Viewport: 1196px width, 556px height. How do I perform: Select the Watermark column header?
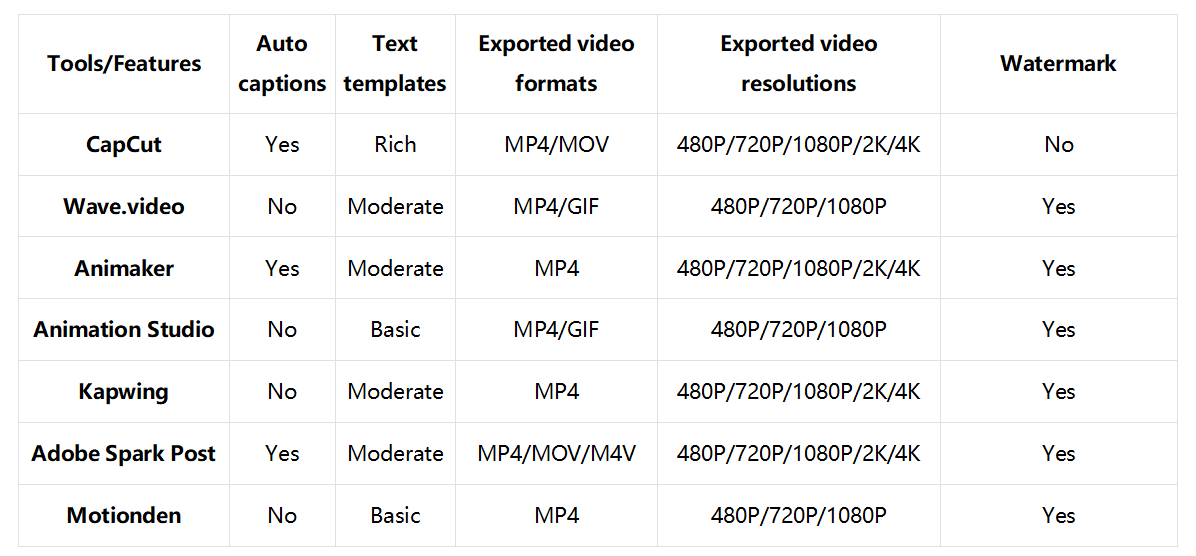pos(1058,64)
